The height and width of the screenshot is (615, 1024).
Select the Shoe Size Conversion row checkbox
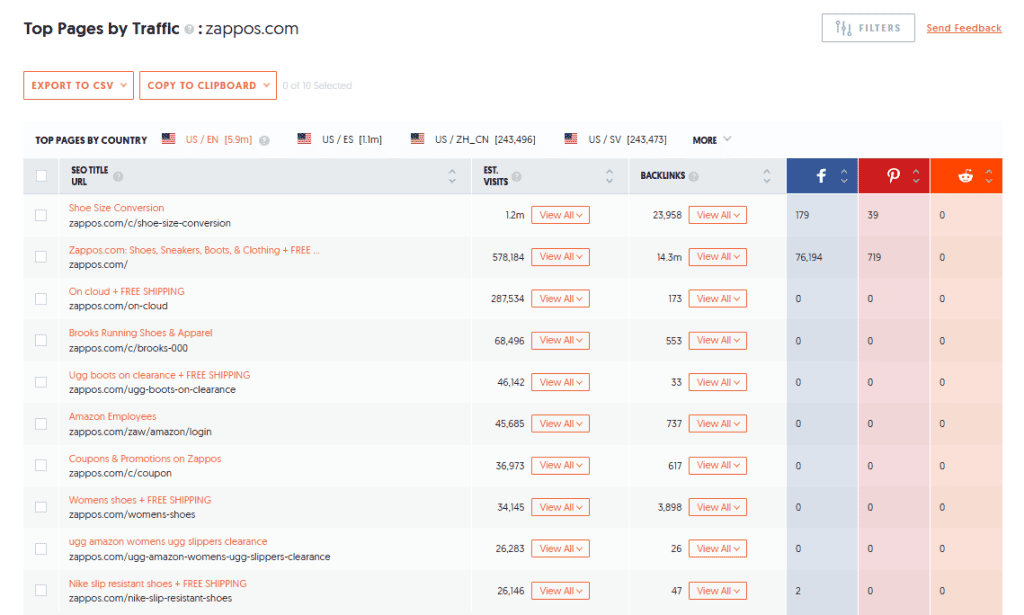tap(41, 215)
